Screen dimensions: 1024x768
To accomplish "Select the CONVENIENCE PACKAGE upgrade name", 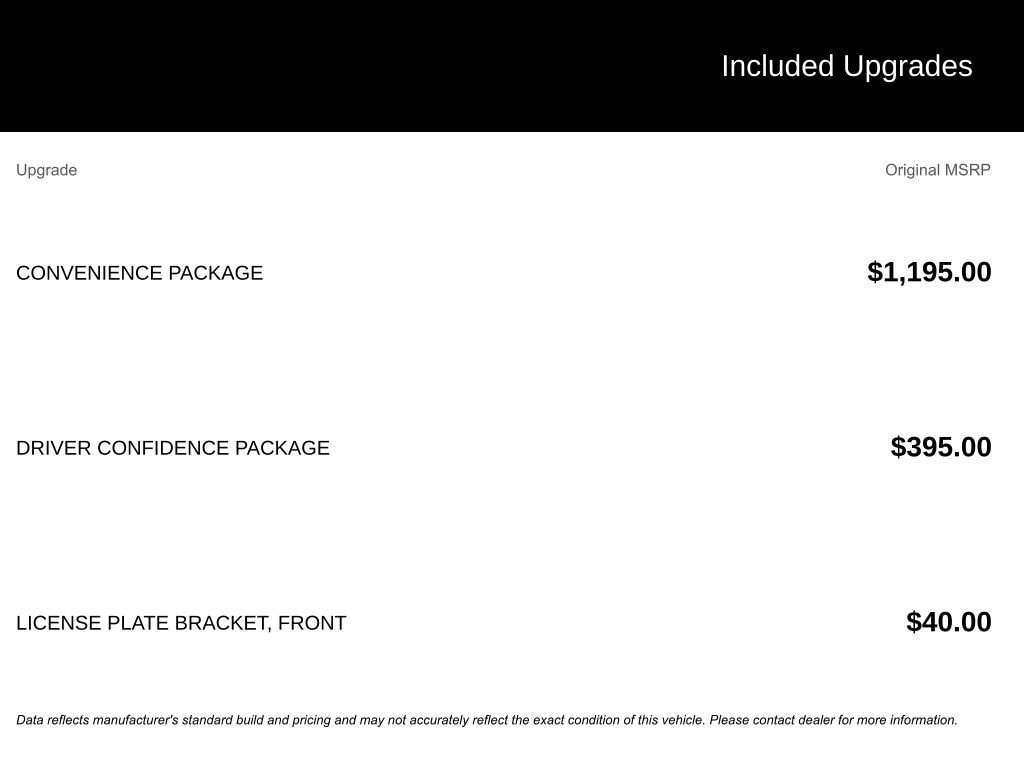I will click(x=139, y=273).
